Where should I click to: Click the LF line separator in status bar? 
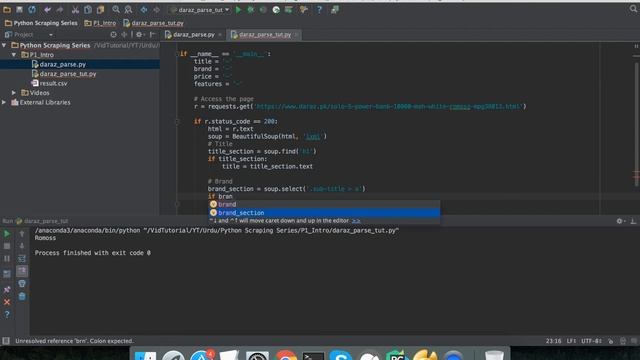pos(571,341)
